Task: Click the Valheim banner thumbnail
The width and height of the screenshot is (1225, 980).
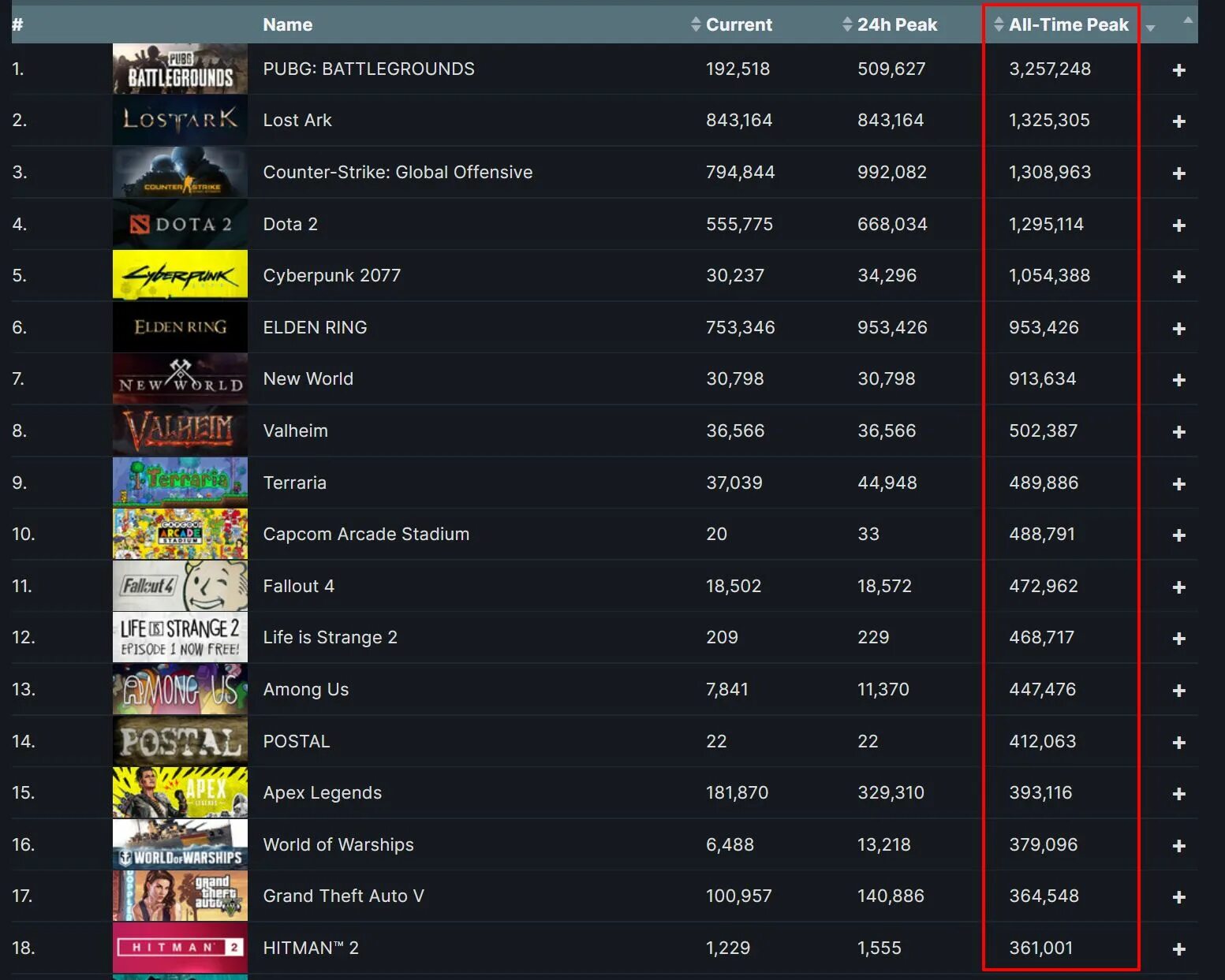Action: pos(180,430)
